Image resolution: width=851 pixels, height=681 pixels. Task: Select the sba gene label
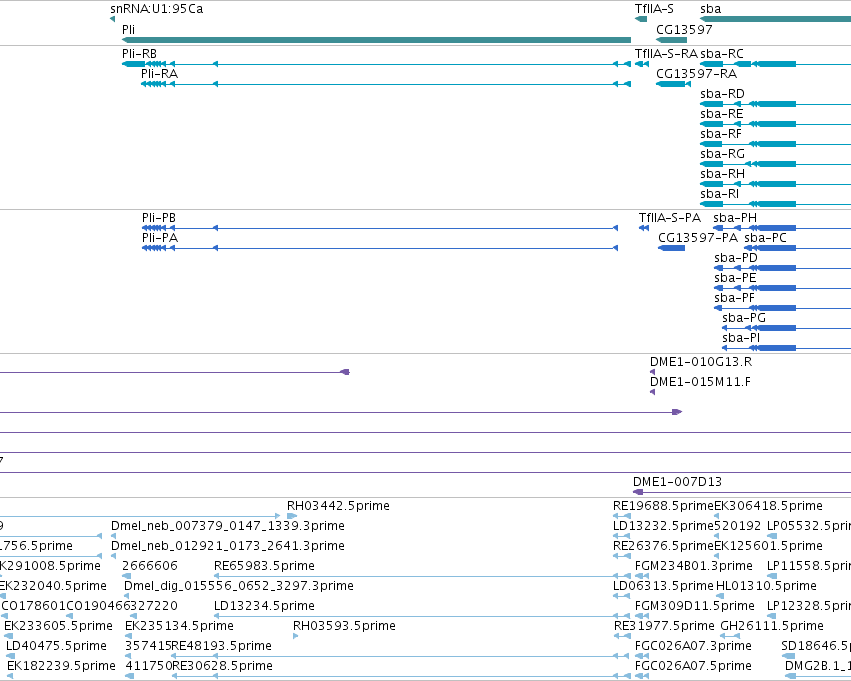pos(710,9)
